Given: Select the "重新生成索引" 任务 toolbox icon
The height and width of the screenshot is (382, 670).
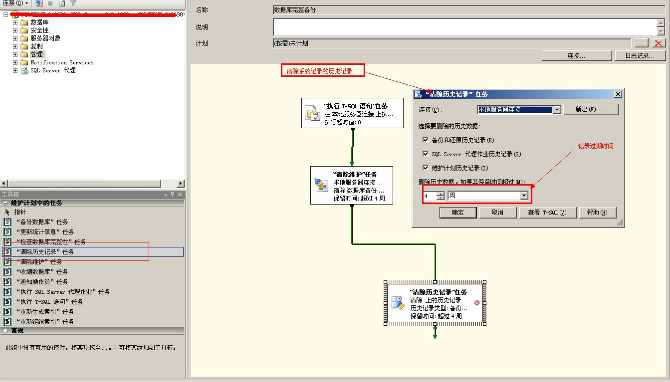Looking at the screenshot, I should pyautogui.click(x=7, y=311).
